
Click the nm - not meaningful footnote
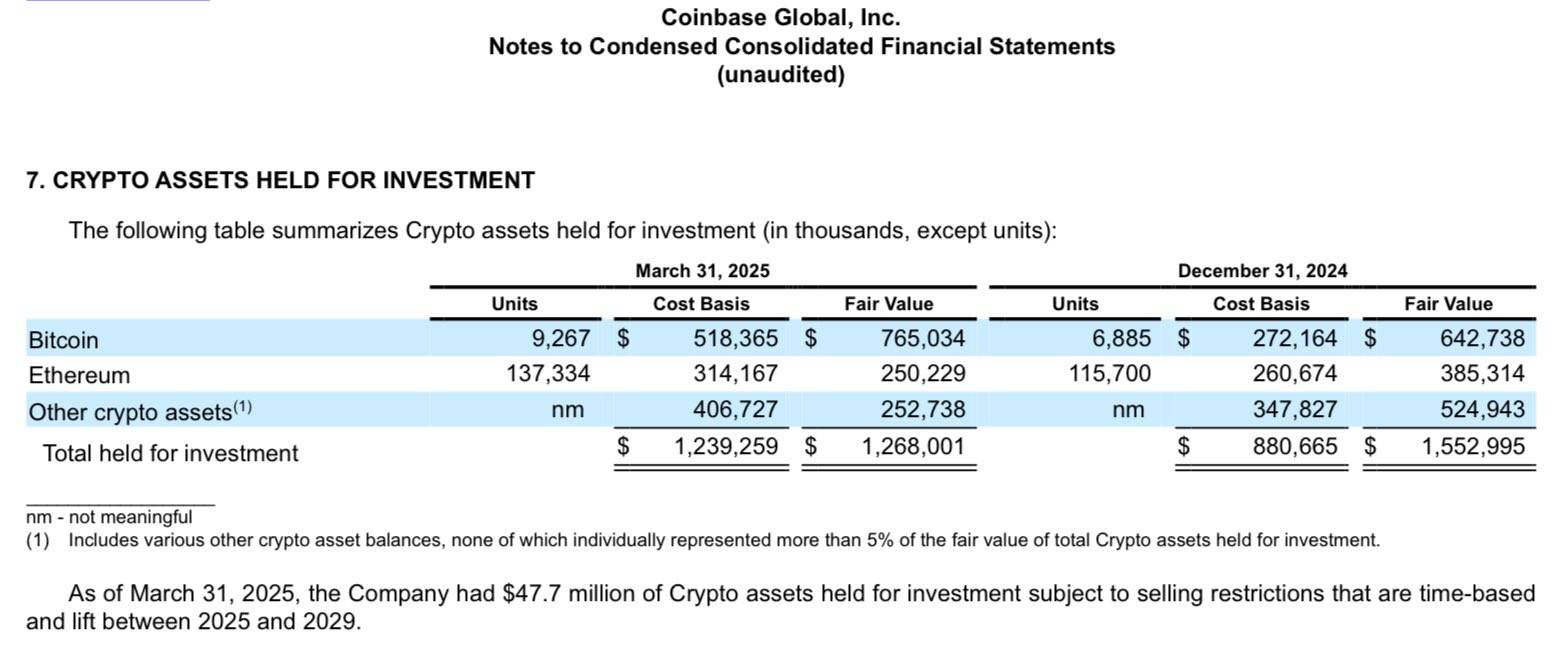pyautogui.click(x=109, y=518)
